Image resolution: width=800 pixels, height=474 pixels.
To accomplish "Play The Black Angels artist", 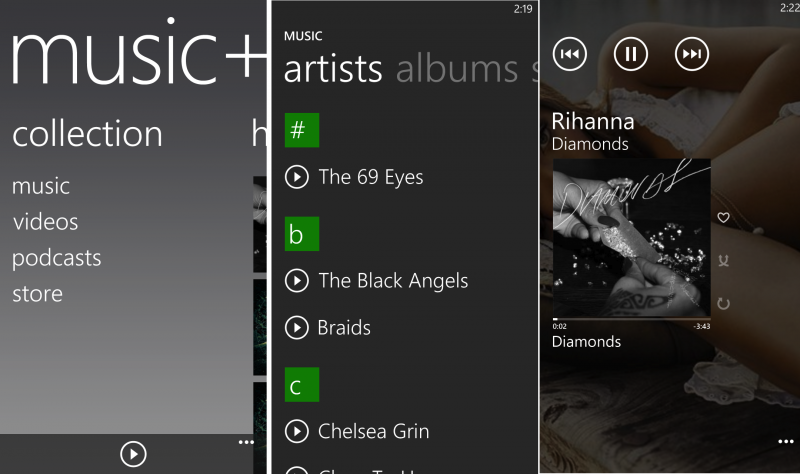I will (296, 281).
